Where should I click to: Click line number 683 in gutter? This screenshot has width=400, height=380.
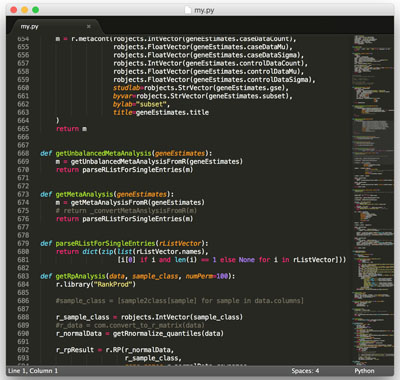click(x=23, y=276)
